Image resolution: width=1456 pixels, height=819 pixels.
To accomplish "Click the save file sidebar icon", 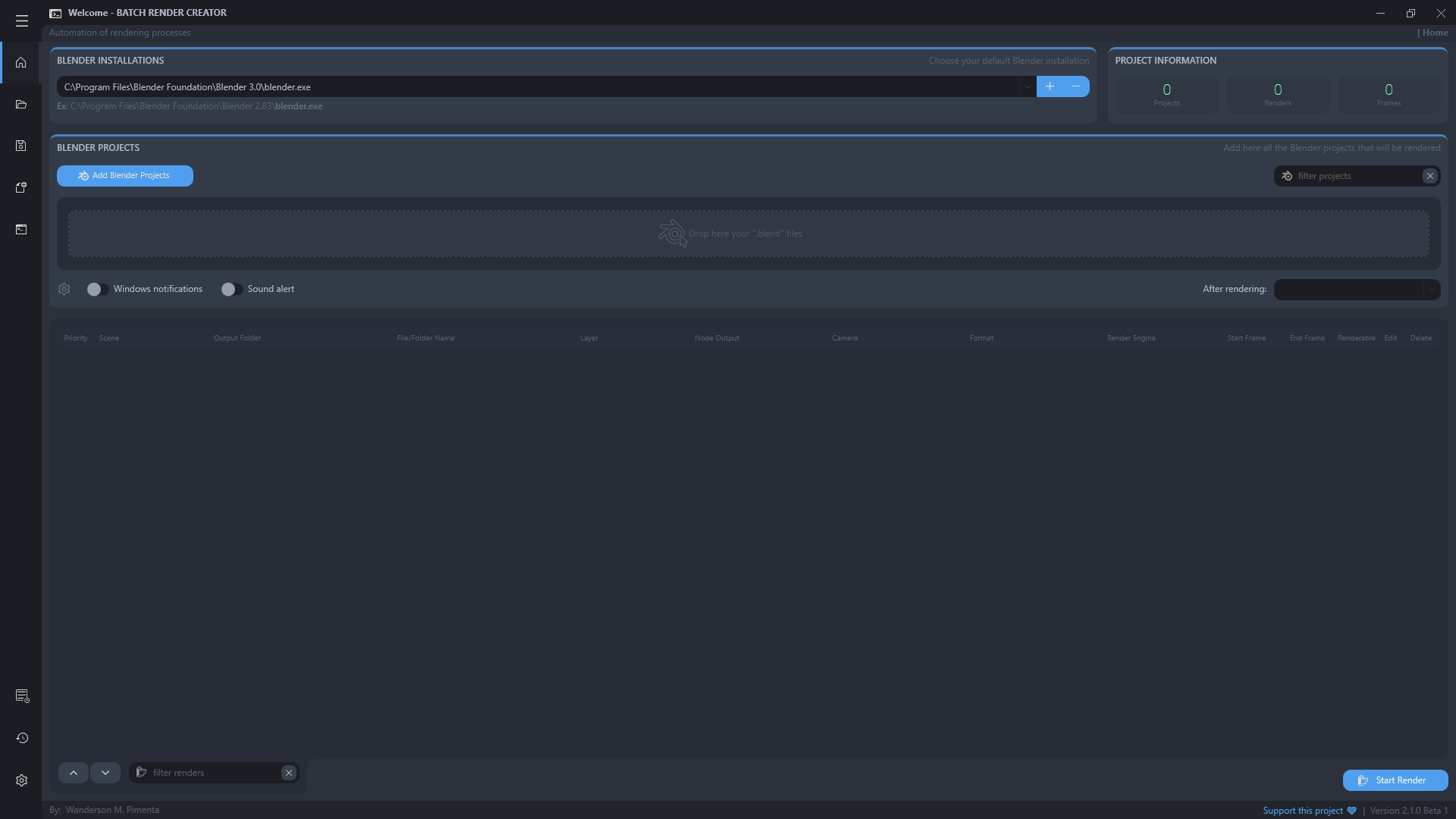I will point(21,146).
